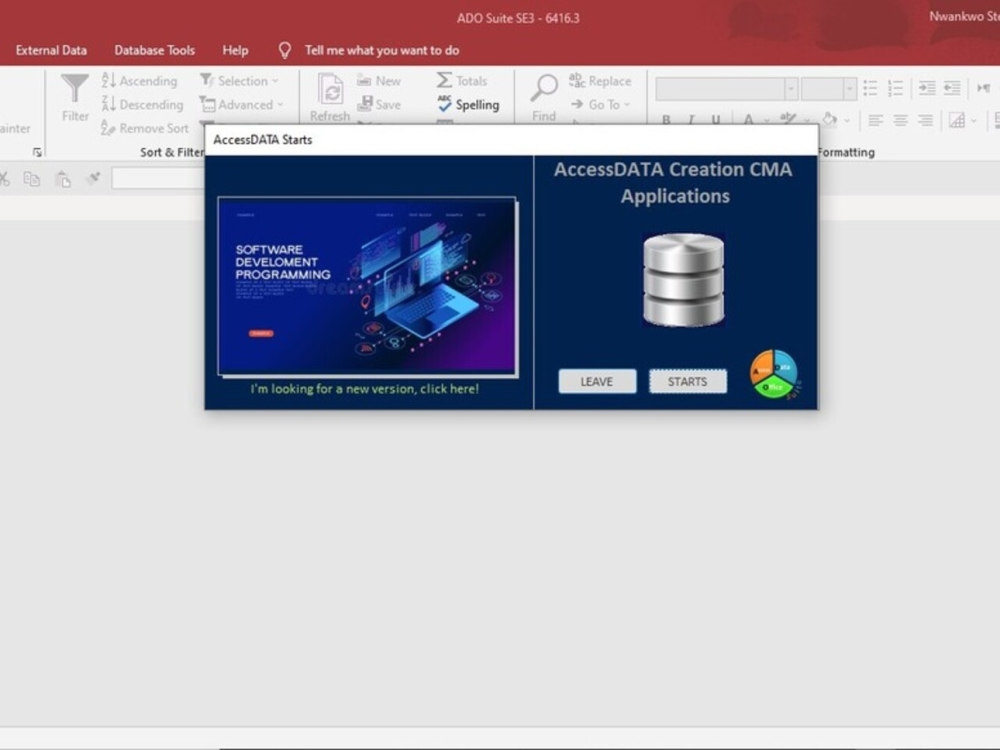Screen dimensions: 1000x750
Task: Click the LEAVE button
Action: [597, 381]
